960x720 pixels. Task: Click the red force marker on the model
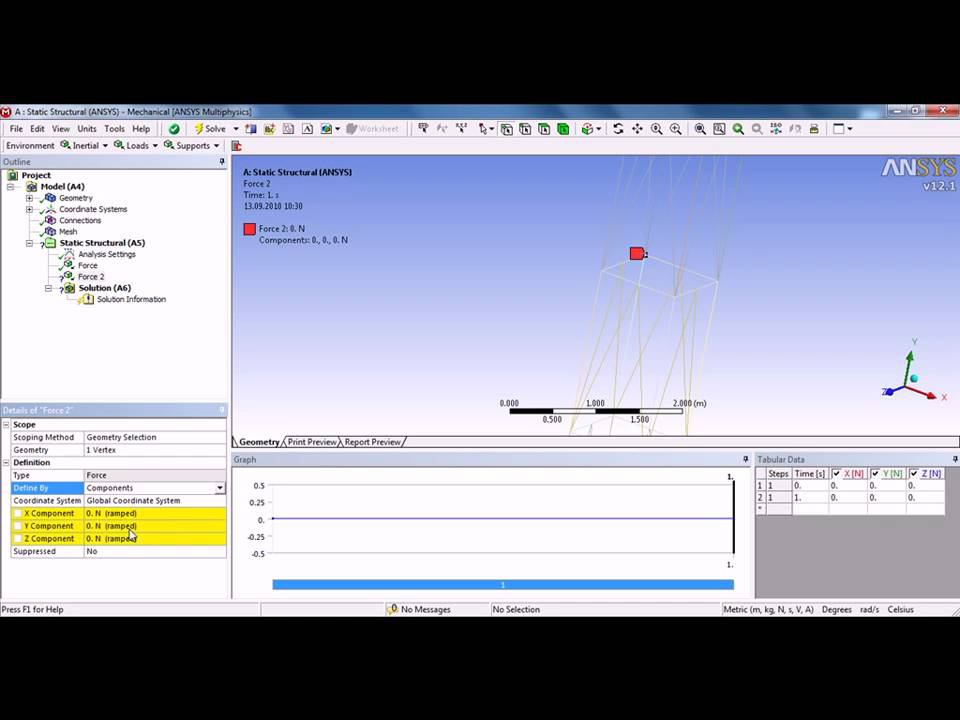(637, 253)
